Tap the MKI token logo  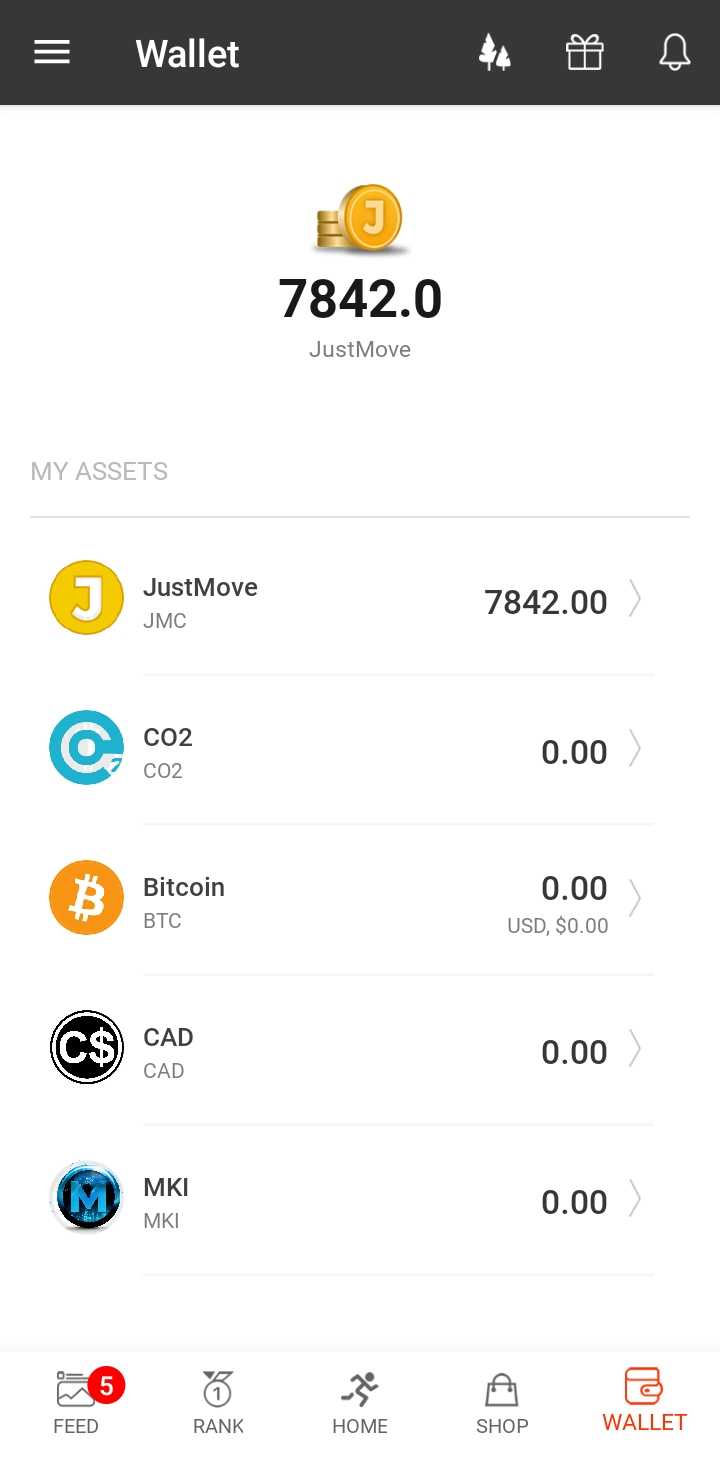[86, 1197]
